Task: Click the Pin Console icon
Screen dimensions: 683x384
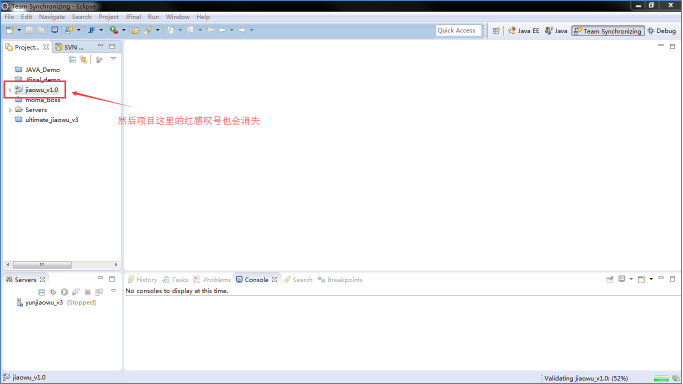Action: coord(610,279)
